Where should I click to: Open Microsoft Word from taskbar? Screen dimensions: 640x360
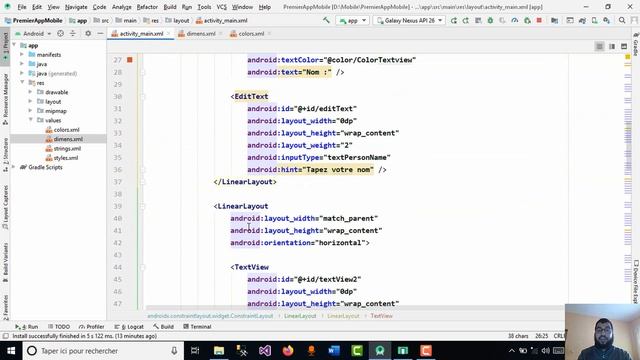(334, 351)
